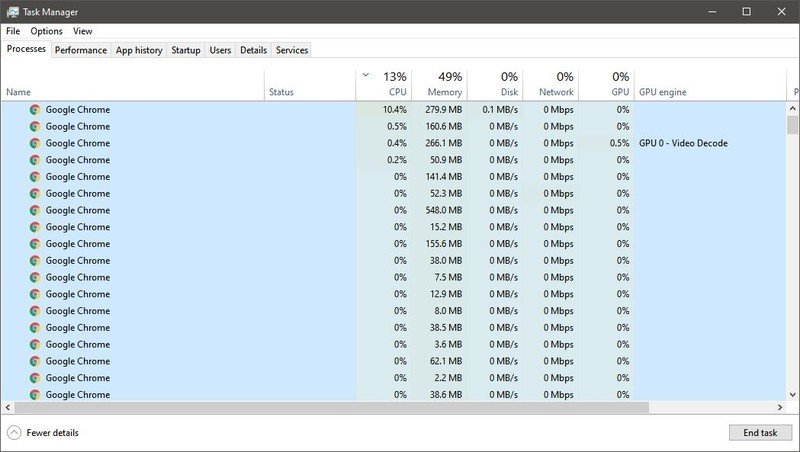Click the vertical scrollbar down arrow
This screenshot has width=800, height=452.
[792, 394]
